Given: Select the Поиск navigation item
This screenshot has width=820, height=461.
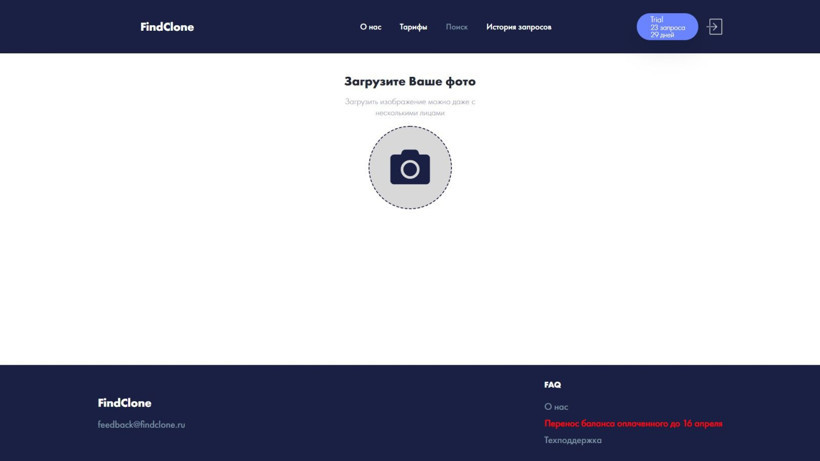Looking at the screenshot, I should [x=457, y=27].
